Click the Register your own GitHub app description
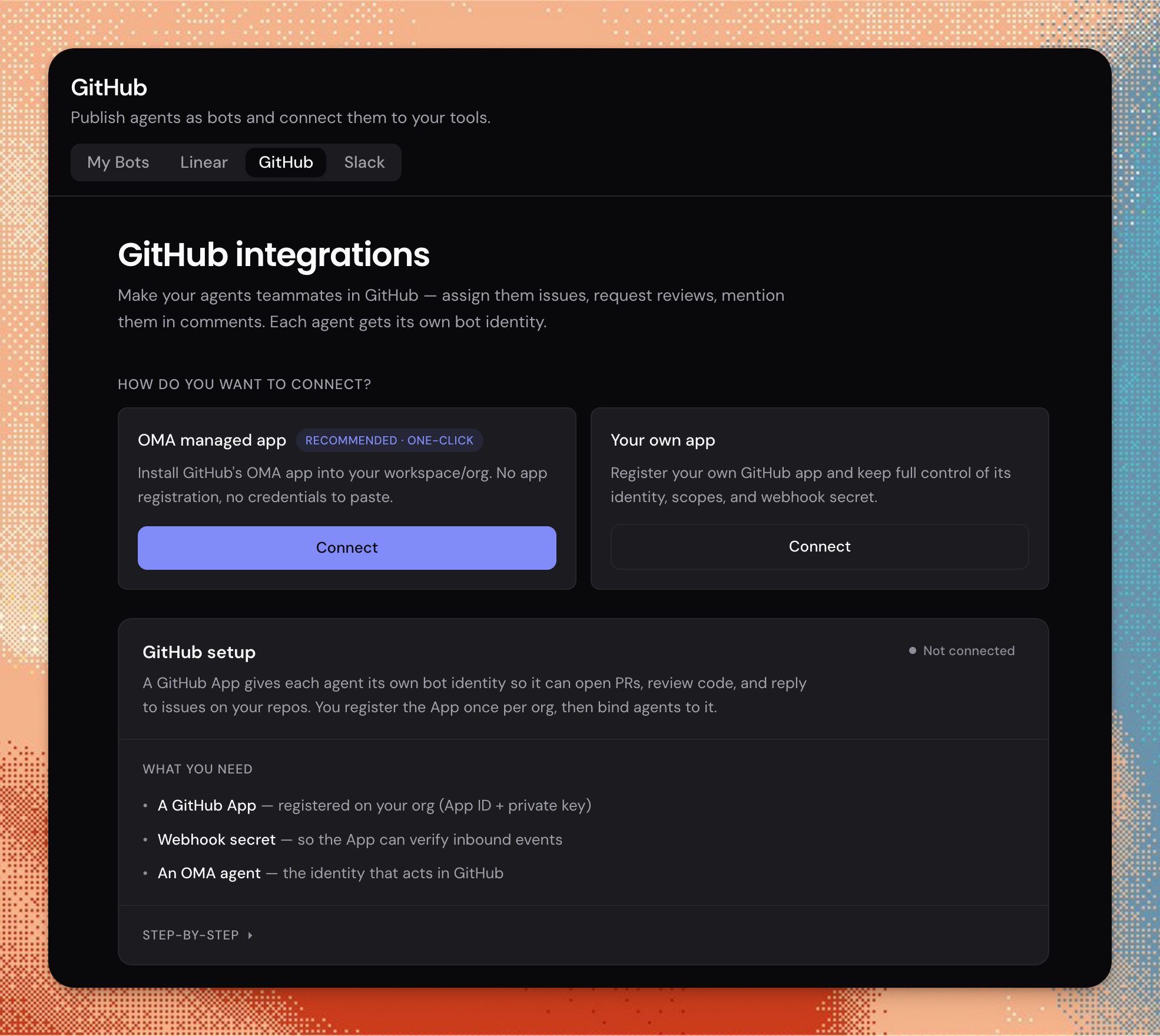Image resolution: width=1160 pixels, height=1036 pixels. [810, 485]
